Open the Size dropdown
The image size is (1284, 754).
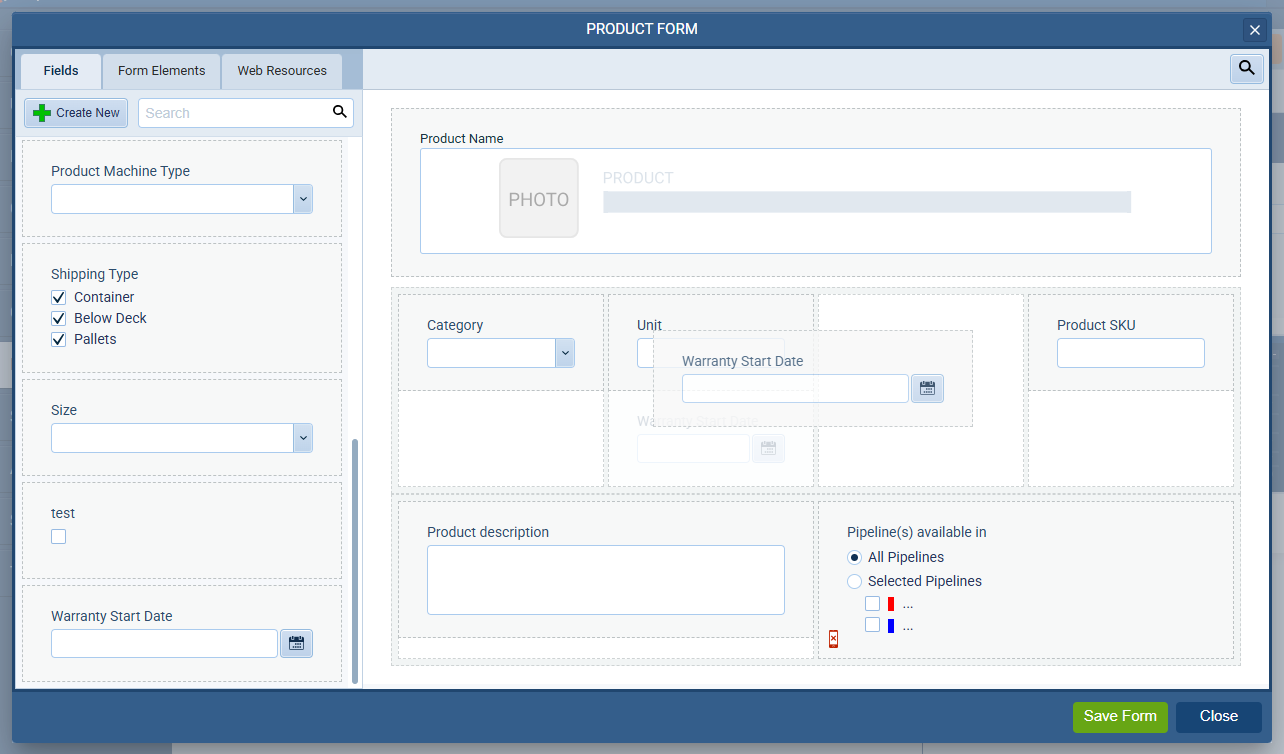[302, 437]
